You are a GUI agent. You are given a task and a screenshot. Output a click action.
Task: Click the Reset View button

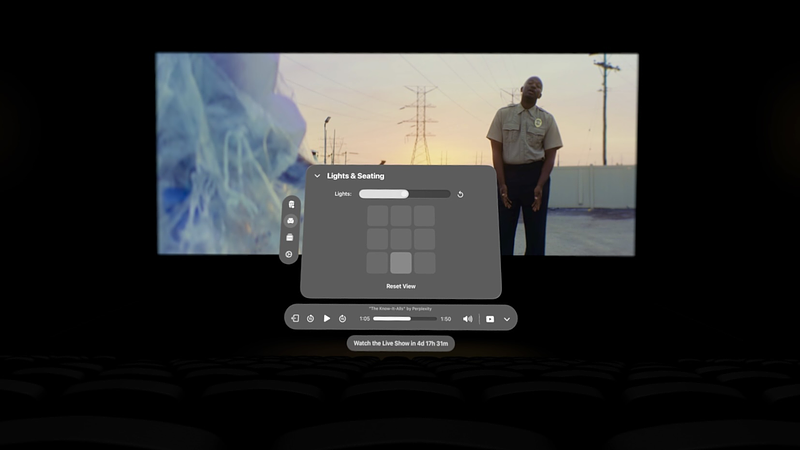click(x=401, y=286)
